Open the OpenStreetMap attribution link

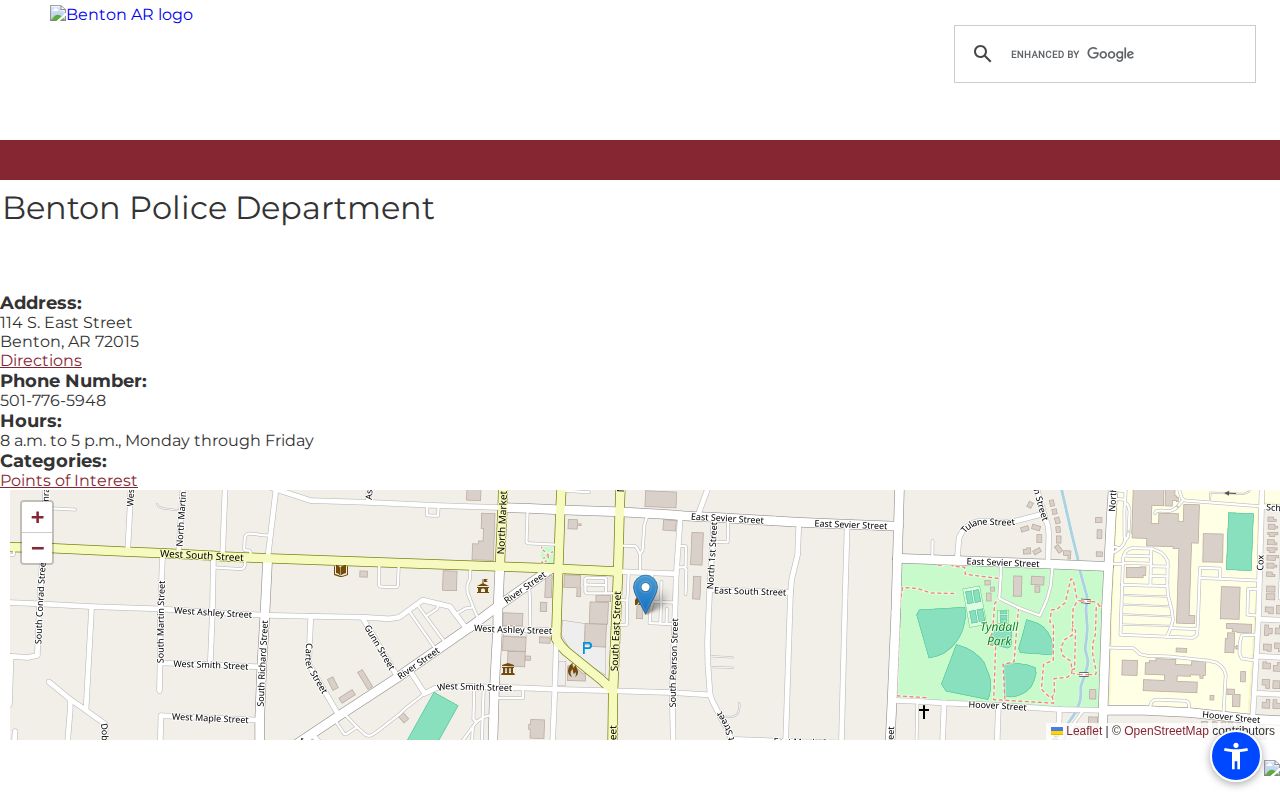click(1166, 731)
